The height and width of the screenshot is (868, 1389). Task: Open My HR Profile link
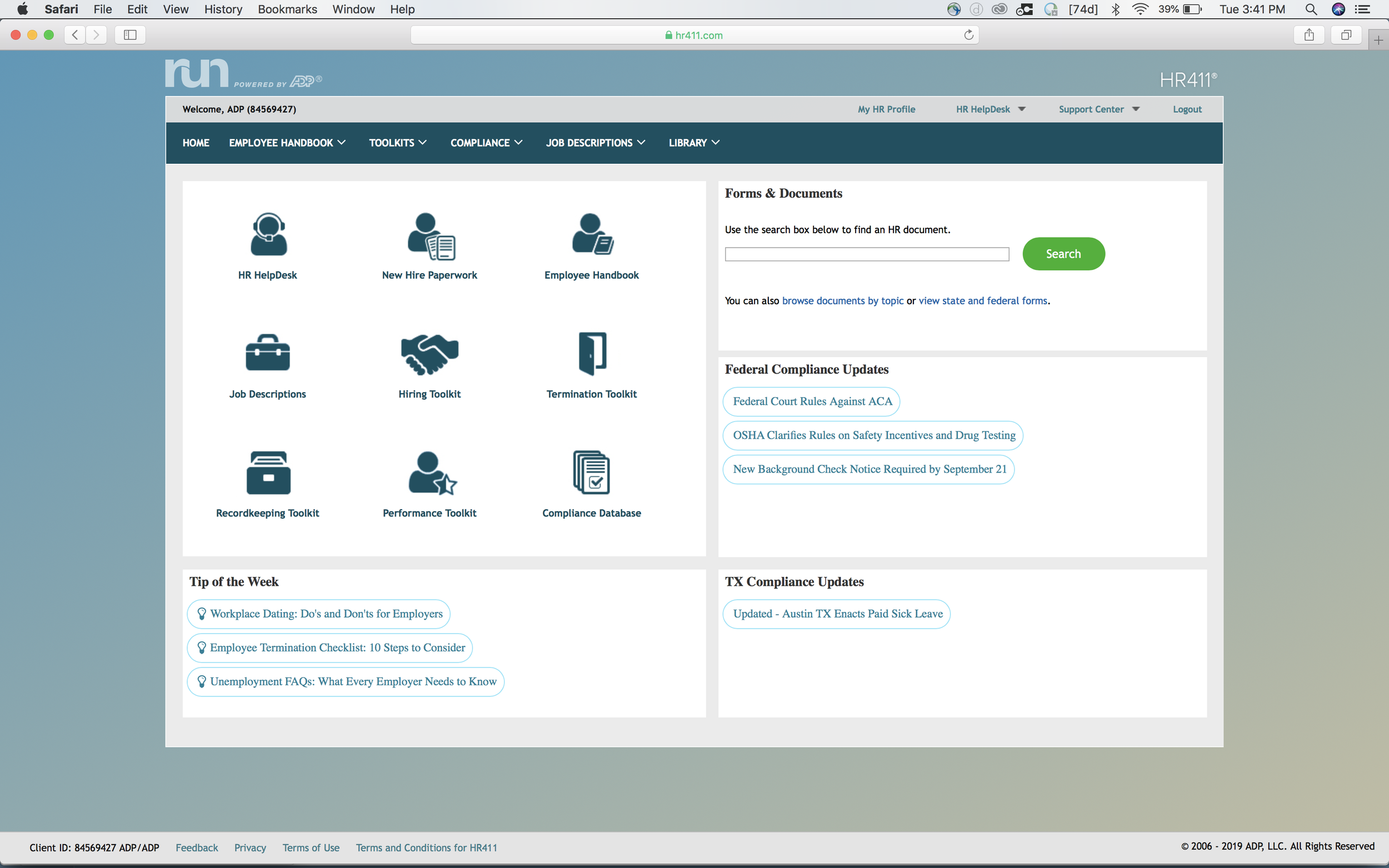click(x=887, y=109)
